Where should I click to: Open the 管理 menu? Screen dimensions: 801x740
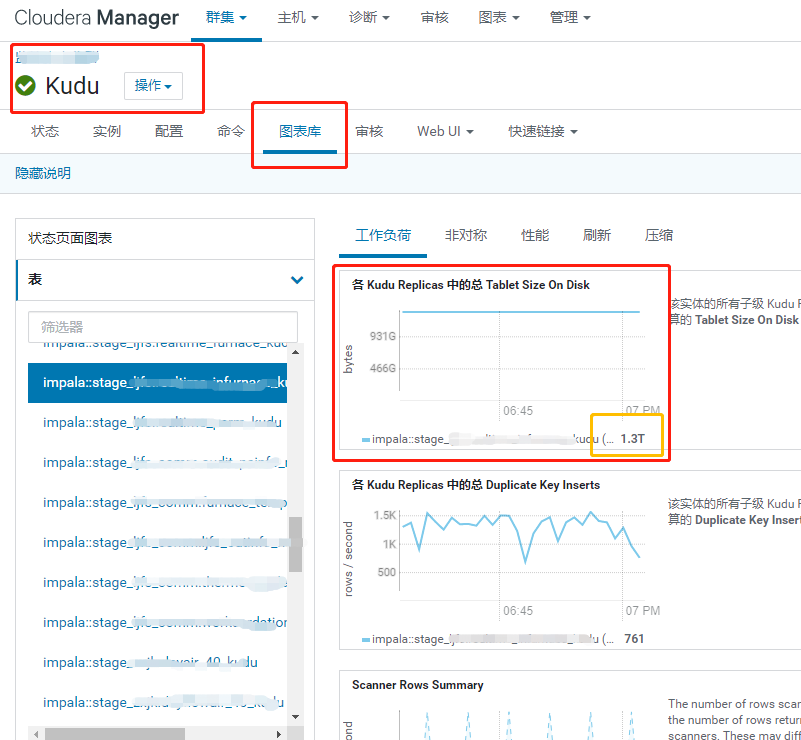[570, 17]
